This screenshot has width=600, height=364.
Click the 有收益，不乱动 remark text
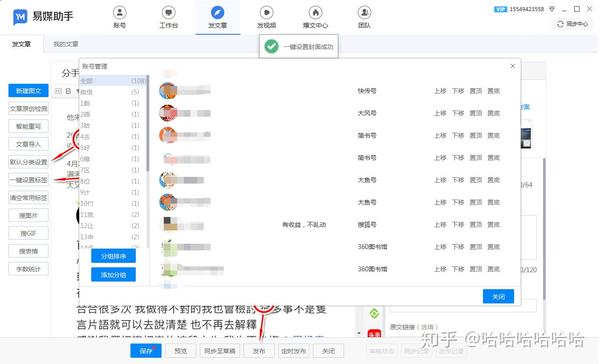tap(304, 225)
